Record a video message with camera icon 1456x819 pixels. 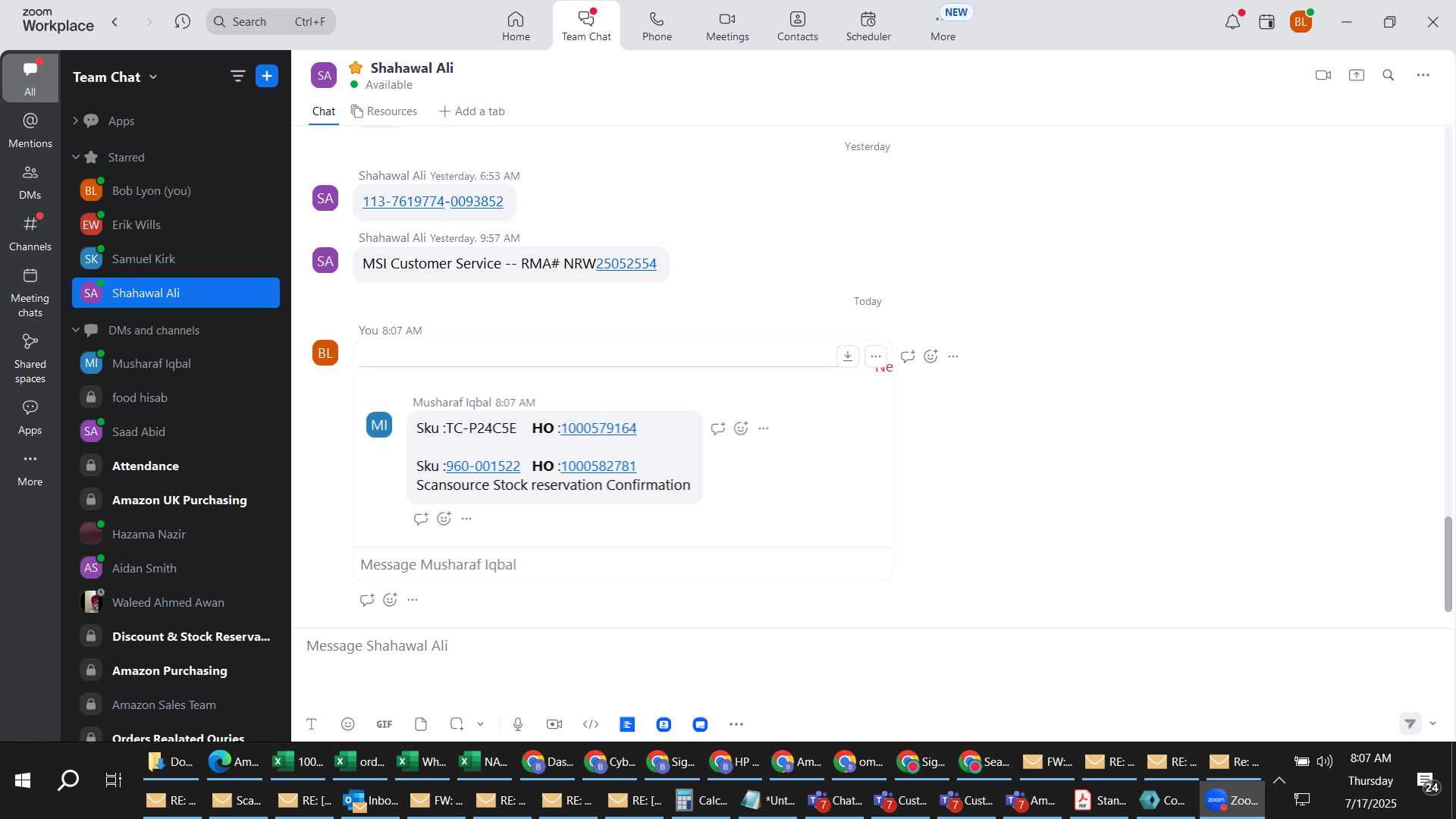pyautogui.click(x=554, y=724)
